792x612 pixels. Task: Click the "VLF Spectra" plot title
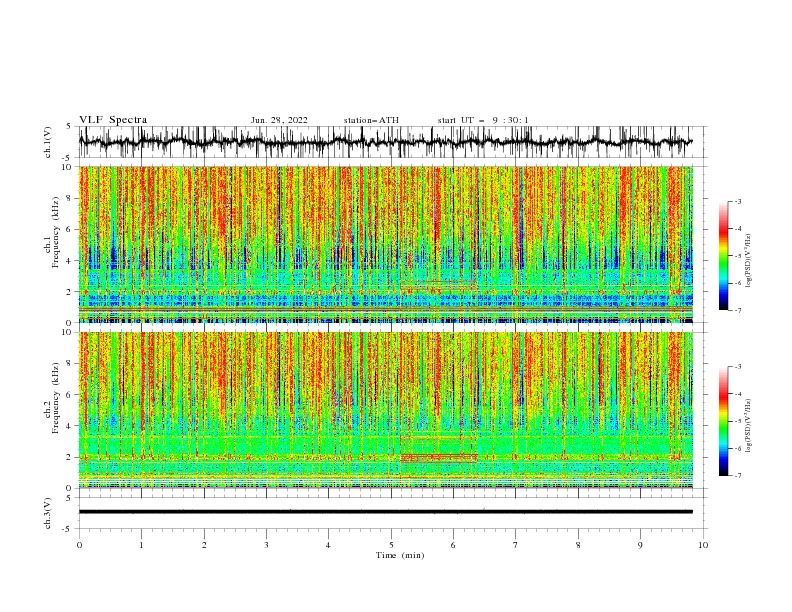click(113, 120)
